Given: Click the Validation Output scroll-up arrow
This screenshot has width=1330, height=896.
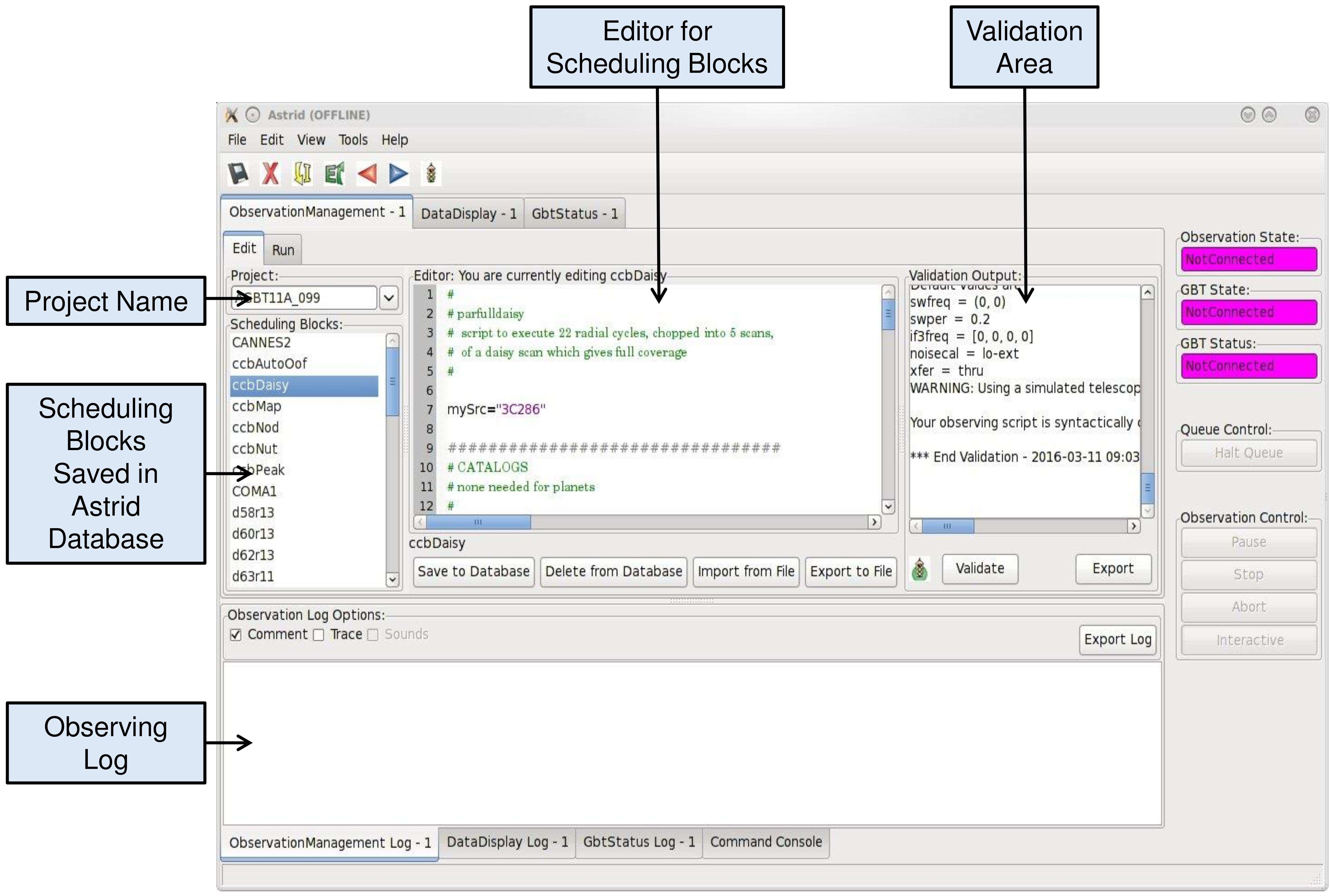Looking at the screenshot, I should coord(1147,293).
